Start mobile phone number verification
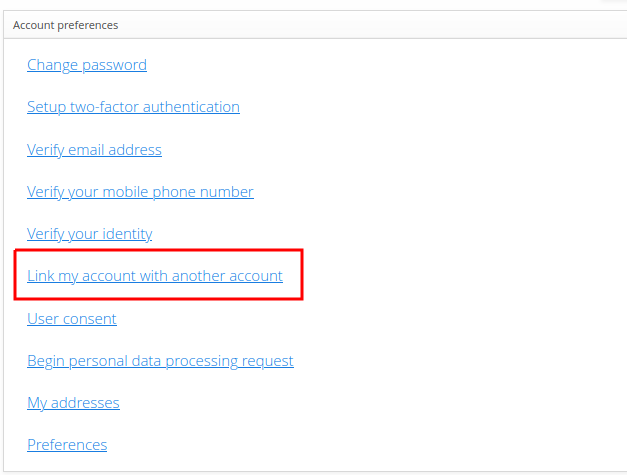627x475 pixels. 140,192
